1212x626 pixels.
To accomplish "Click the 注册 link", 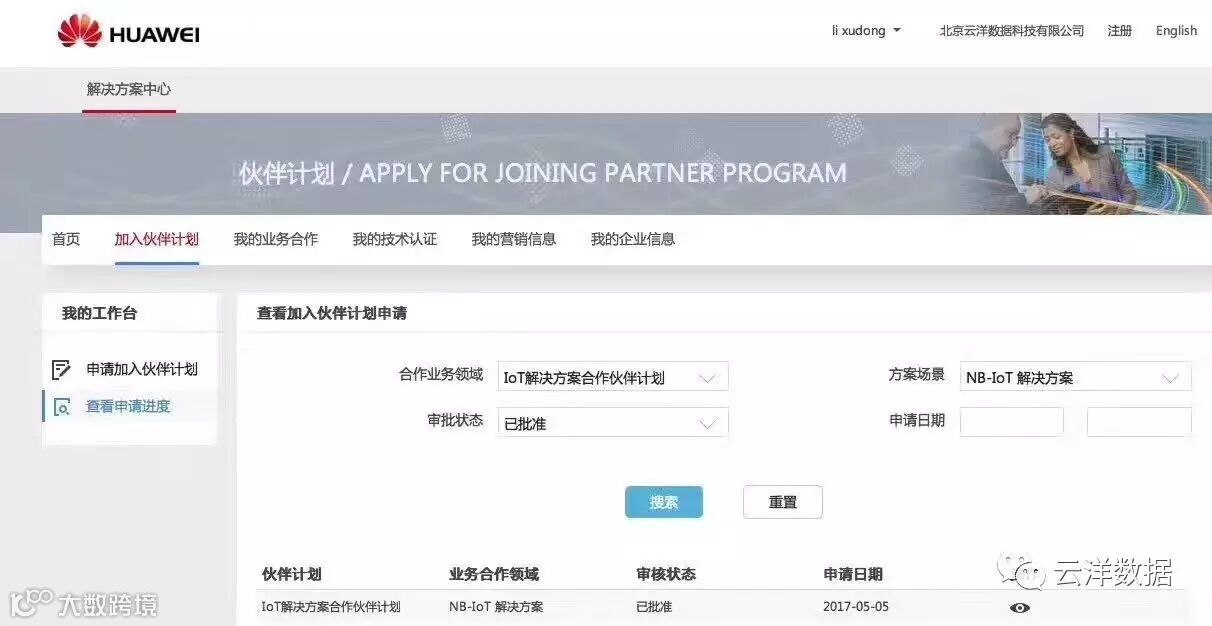I will 1120,31.
